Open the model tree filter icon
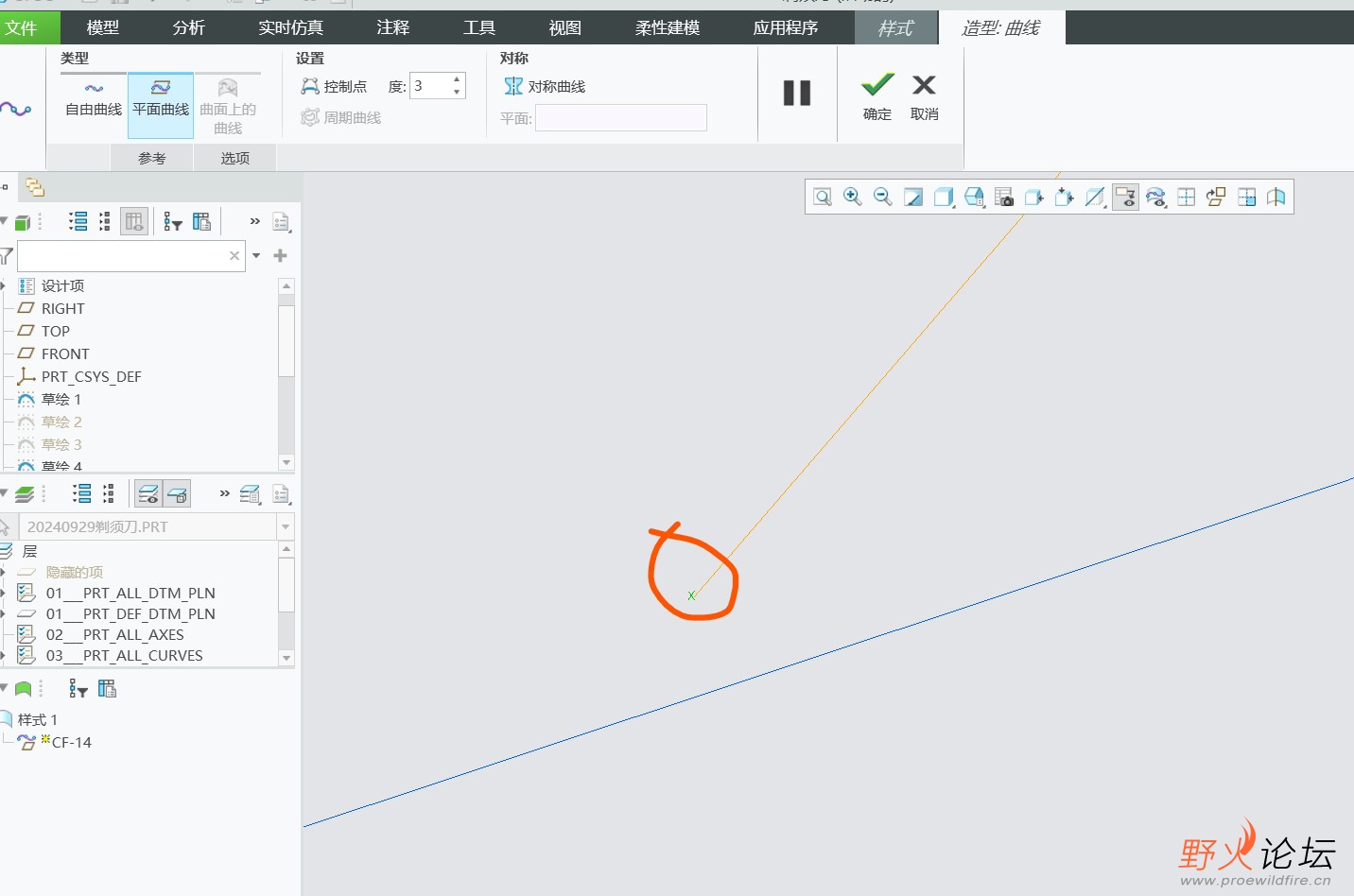The width and height of the screenshot is (1354, 896). pos(172,221)
